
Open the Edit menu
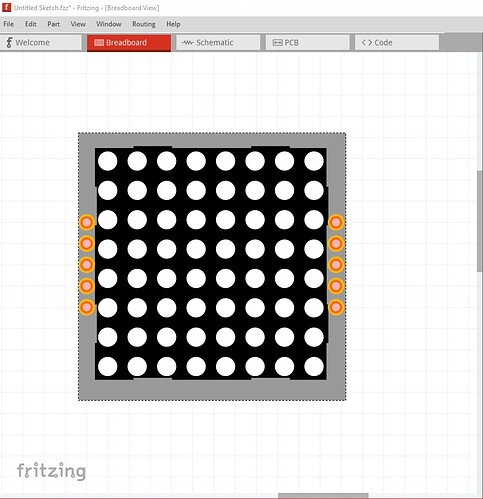pos(31,24)
